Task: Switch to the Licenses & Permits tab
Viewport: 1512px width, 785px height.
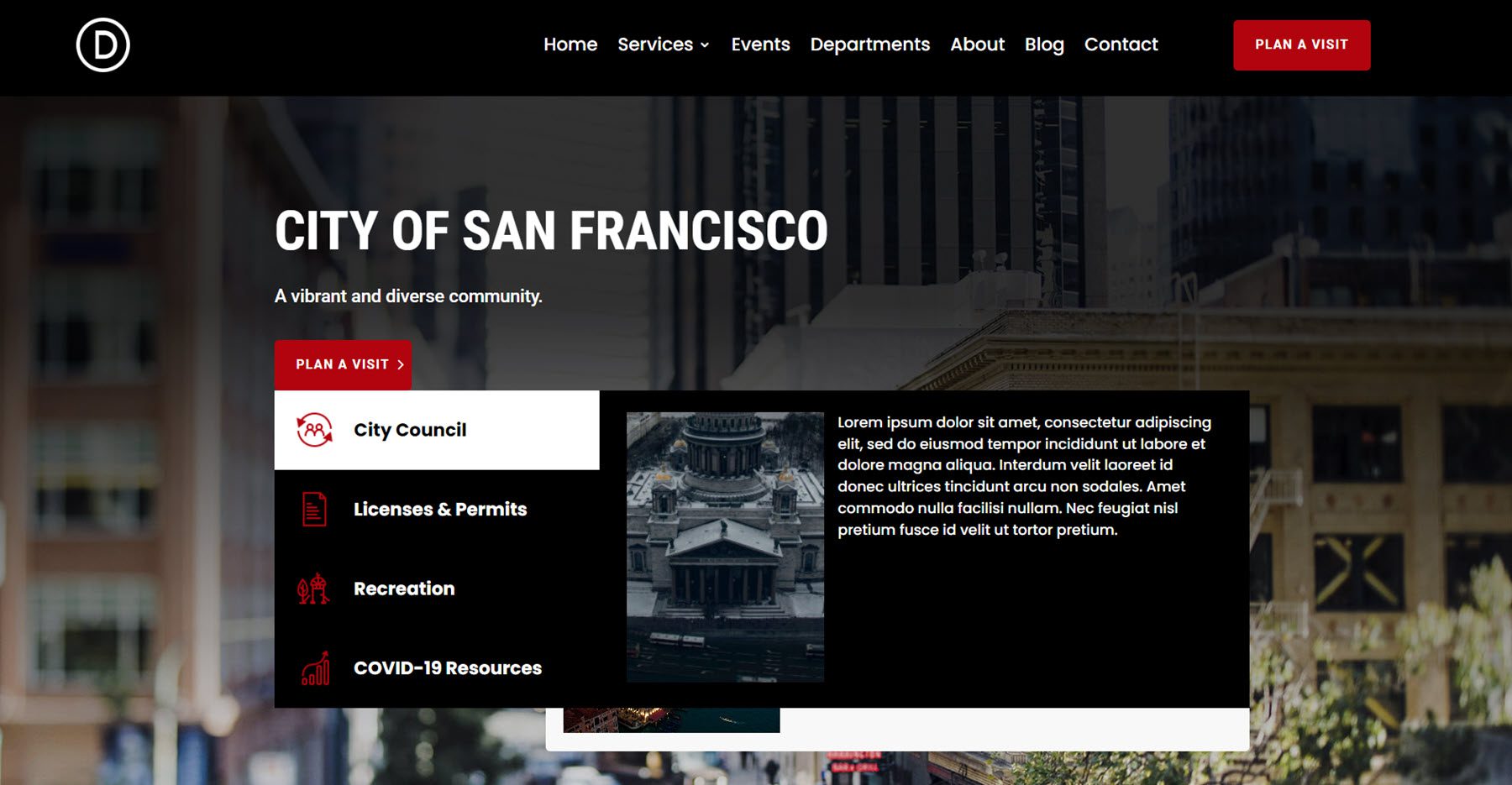Action: (437, 510)
